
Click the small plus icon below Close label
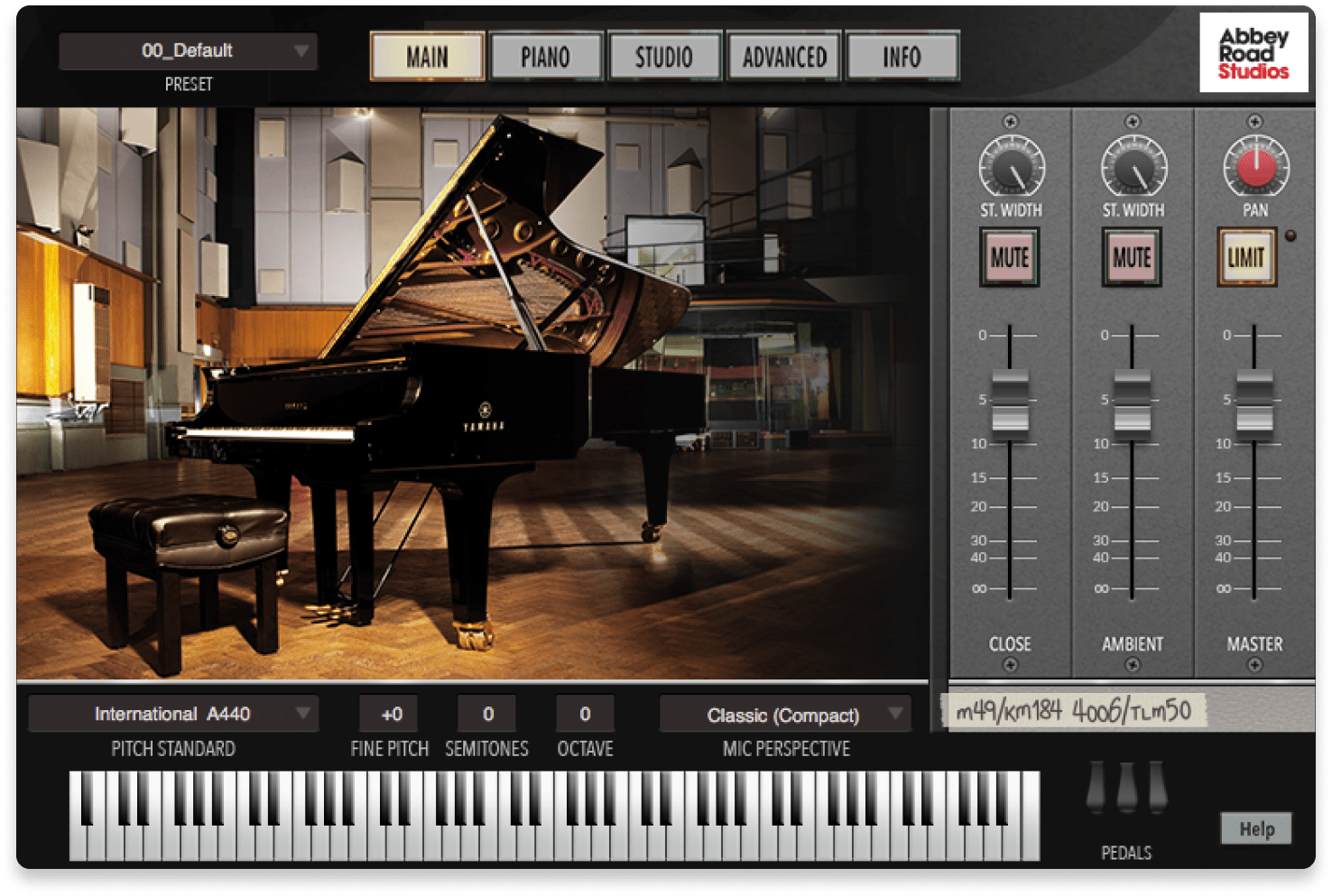coord(1010,665)
